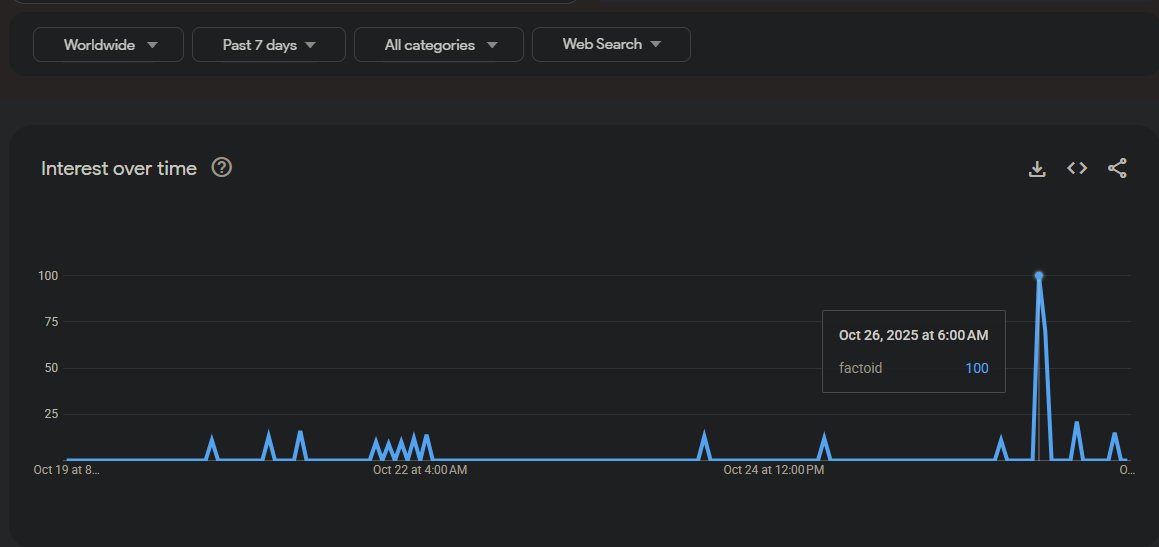Open the All categories dropdown
The image size is (1159, 547).
coord(439,44)
